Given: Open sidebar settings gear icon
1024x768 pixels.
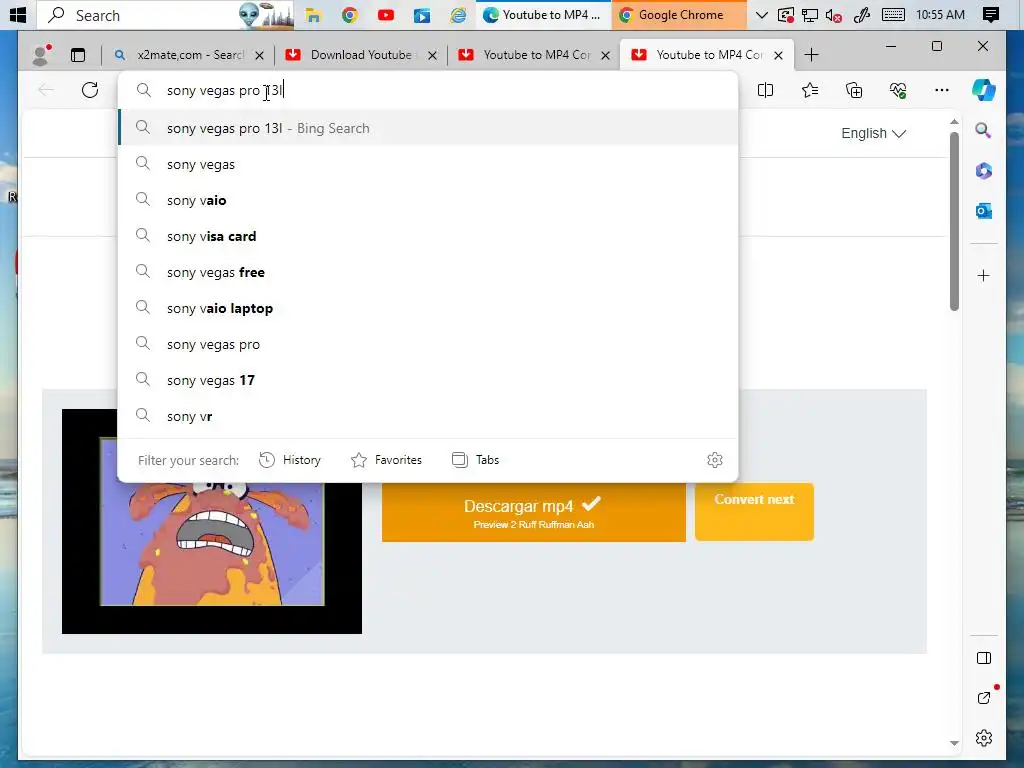Looking at the screenshot, I should (x=984, y=738).
